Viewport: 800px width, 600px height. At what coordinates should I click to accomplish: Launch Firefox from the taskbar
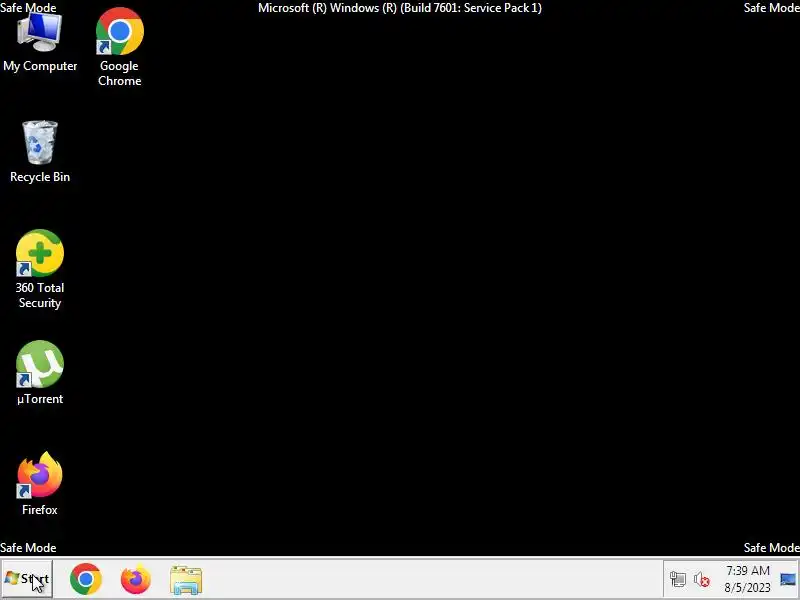click(136, 579)
